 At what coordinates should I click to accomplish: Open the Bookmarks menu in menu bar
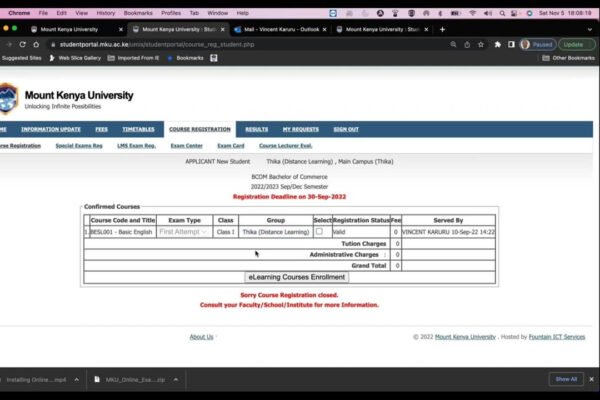(138, 13)
